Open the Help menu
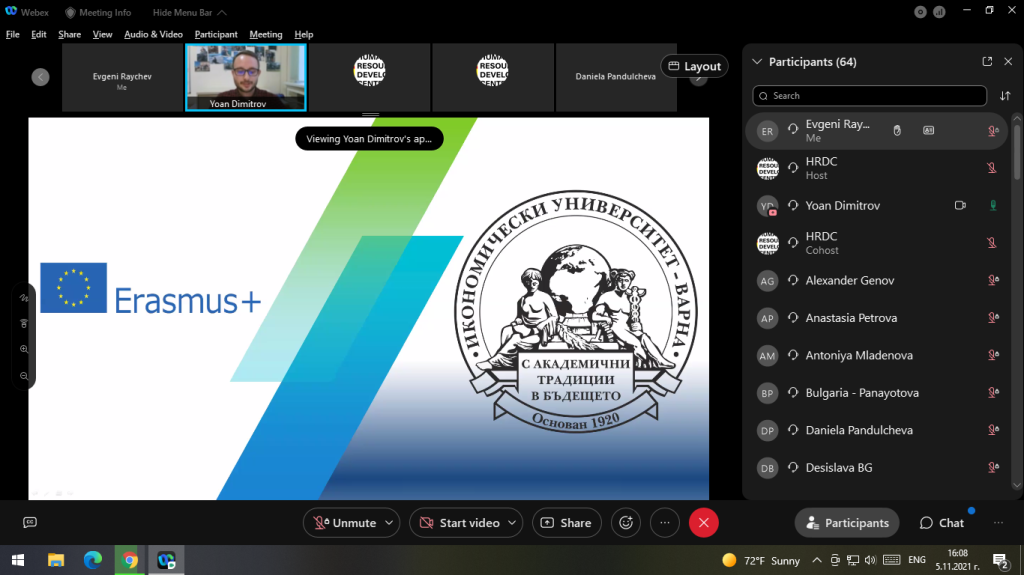The height and width of the screenshot is (575, 1024). click(x=304, y=34)
